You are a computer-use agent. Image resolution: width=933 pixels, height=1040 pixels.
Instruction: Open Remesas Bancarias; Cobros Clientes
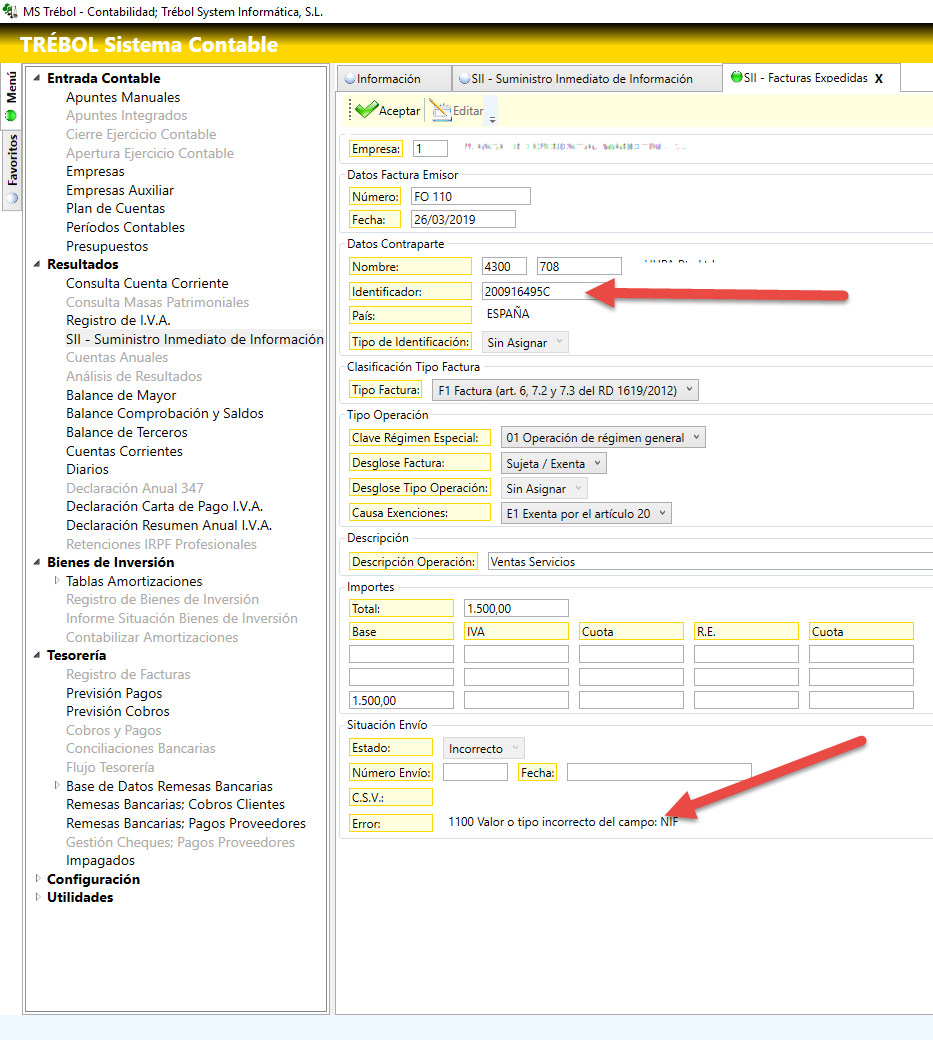[x=175, y=804]
